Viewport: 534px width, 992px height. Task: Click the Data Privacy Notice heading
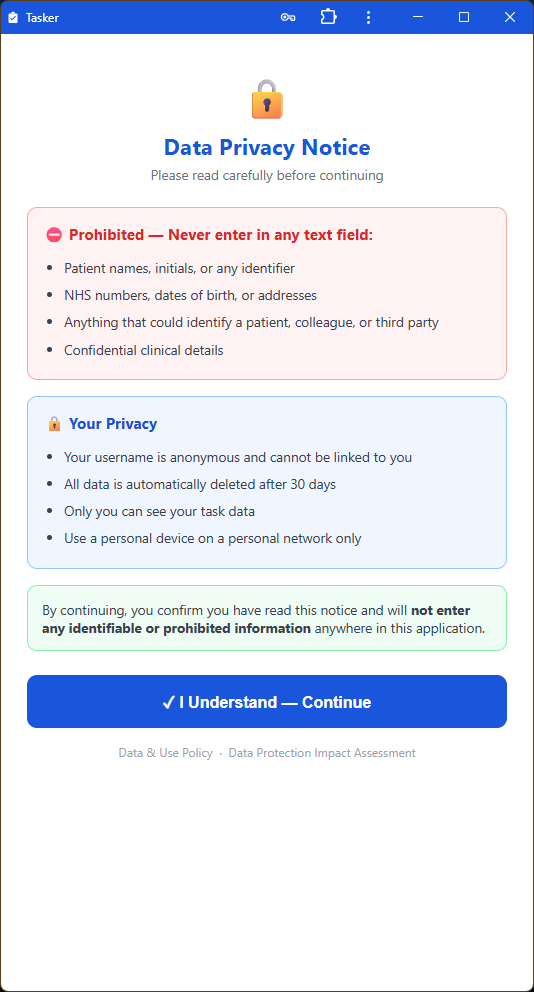click(x=267, y=147)
